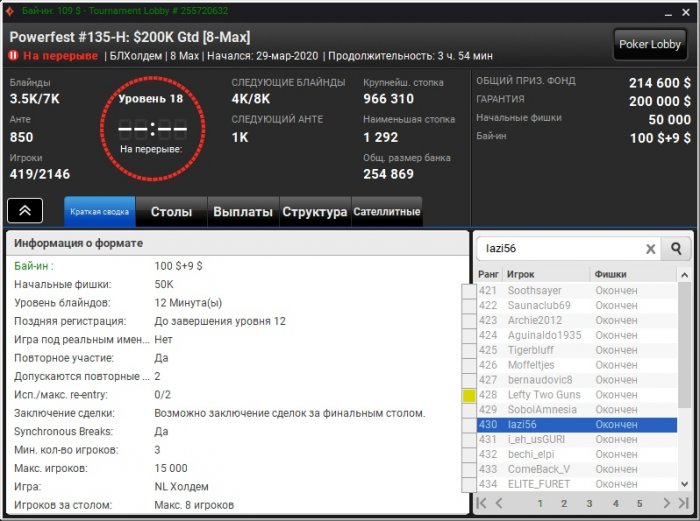
Task: Toggle tag box beside bernaudovic8 row
Action: [x=469, y=380]
